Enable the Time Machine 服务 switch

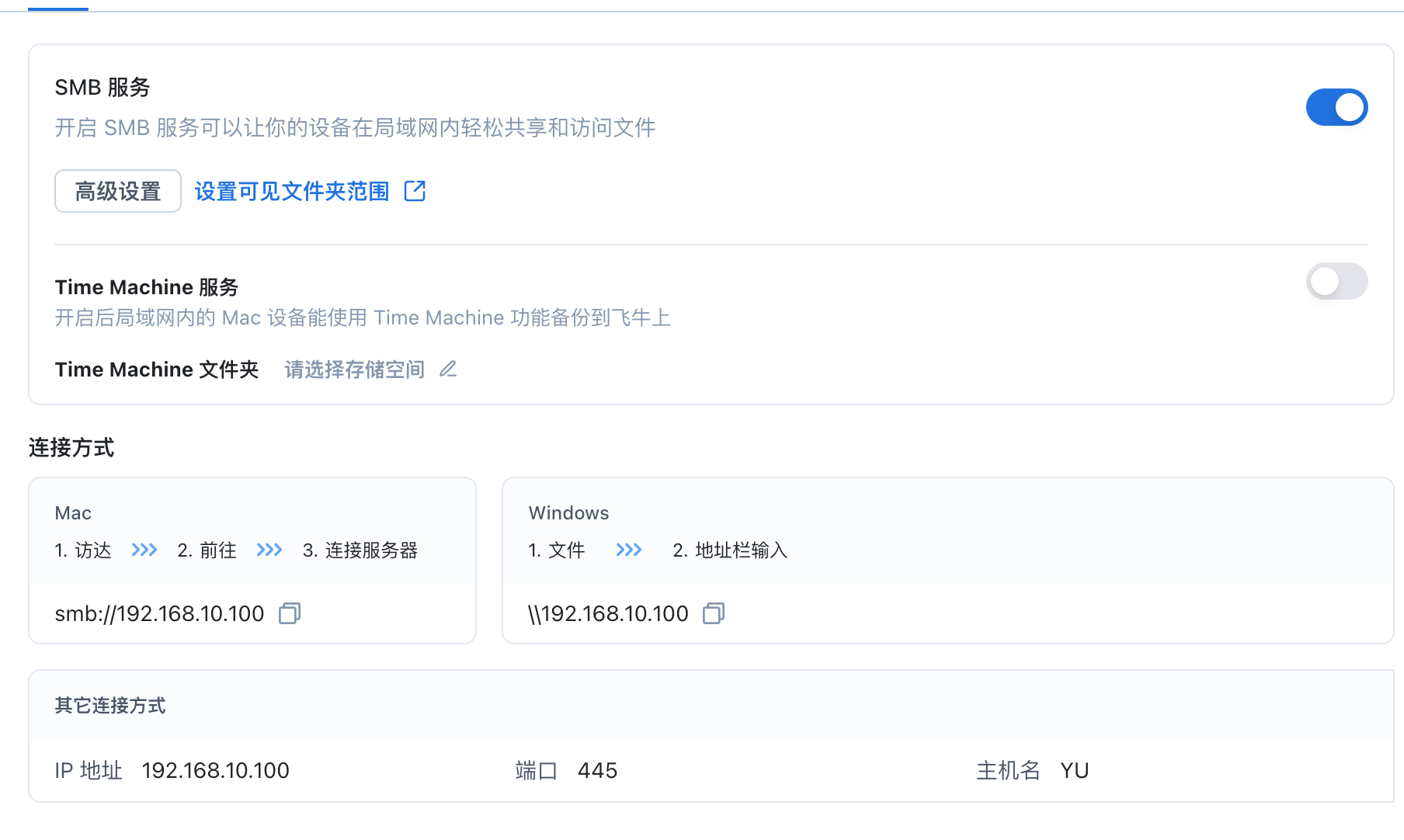point(1336,281)
